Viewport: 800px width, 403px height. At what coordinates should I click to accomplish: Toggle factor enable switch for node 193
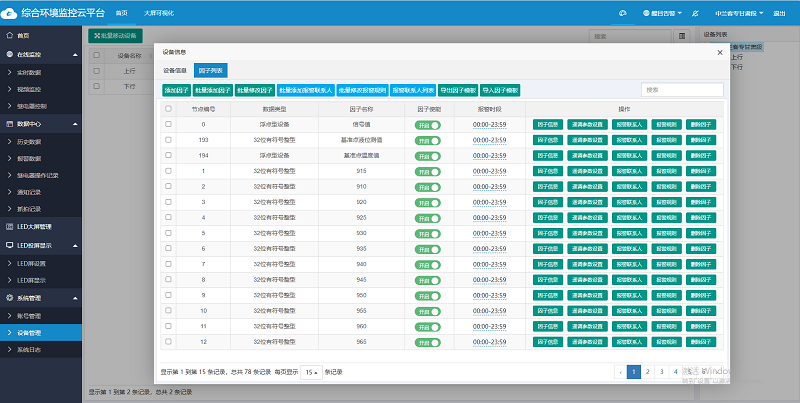tap(428, 140)
